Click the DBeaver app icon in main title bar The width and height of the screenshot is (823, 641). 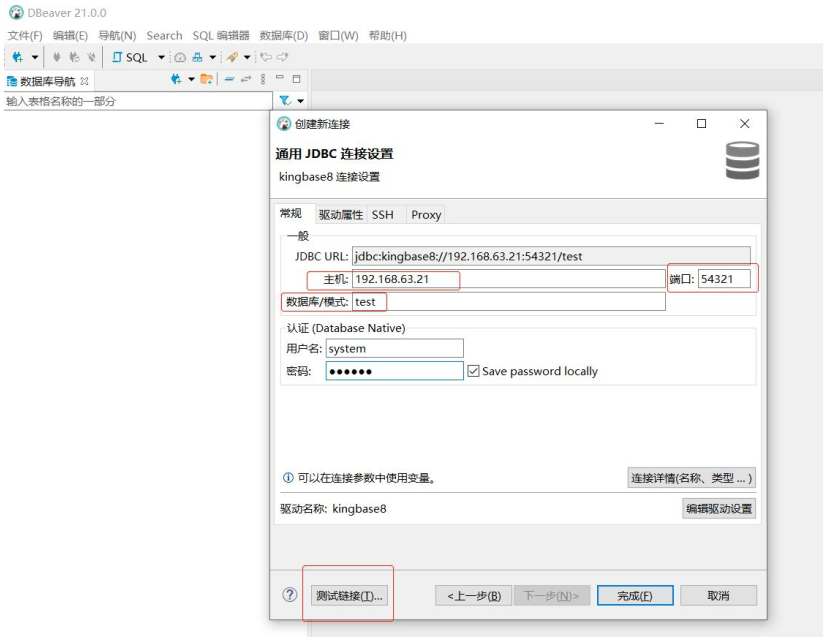pyautogui.click(x=16, y=13)
